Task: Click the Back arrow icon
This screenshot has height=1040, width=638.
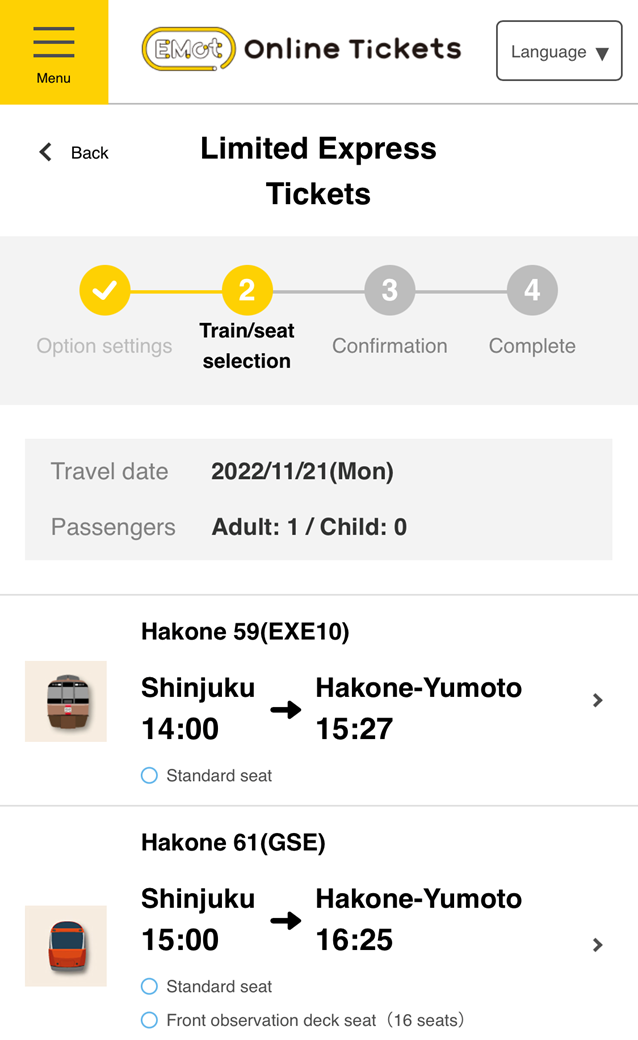Action: coord(45,153)
